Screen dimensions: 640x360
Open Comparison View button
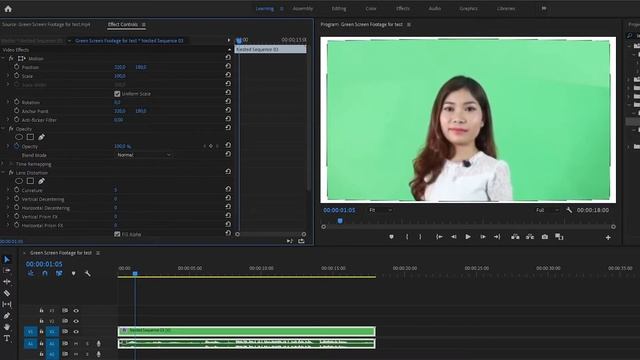[x=559, y=237]
